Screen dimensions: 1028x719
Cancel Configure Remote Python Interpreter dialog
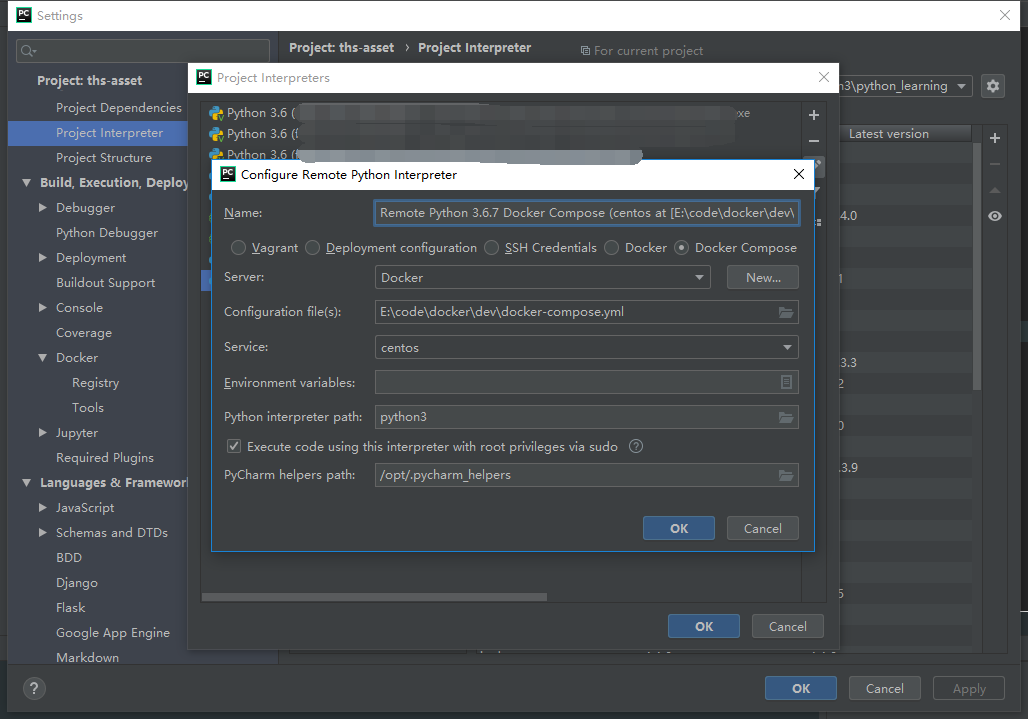[x=762, y=528]
